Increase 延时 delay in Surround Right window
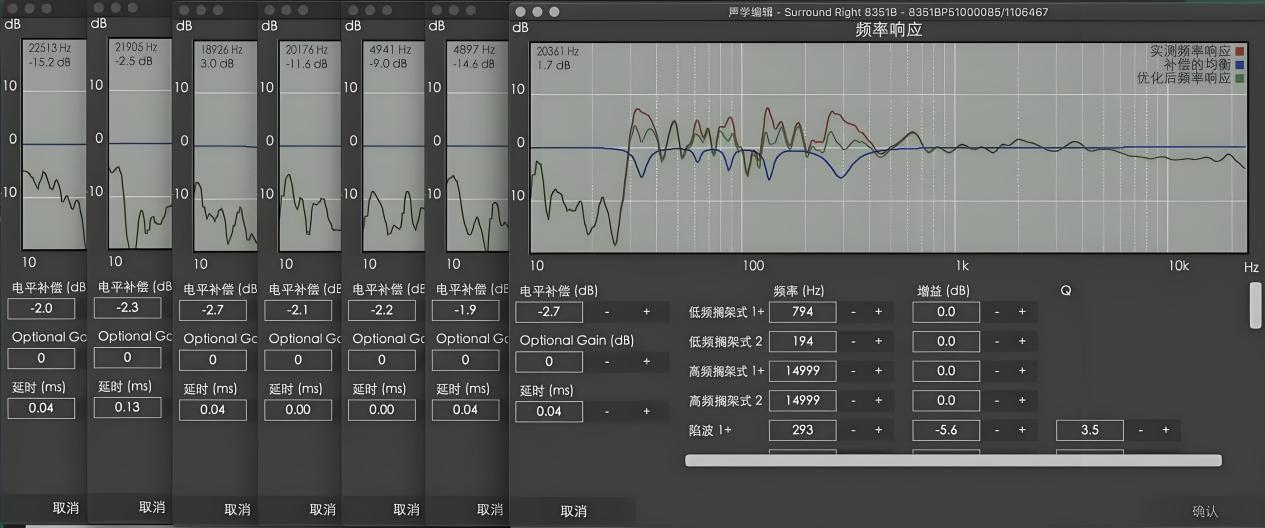This screenshot has height=528, width=1265. [646, 411]
